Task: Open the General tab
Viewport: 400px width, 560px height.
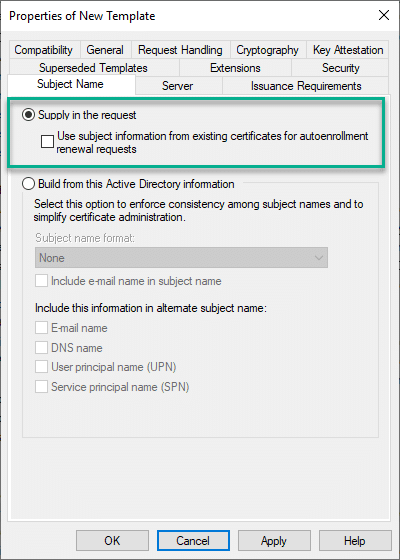Action: (105, 50)
